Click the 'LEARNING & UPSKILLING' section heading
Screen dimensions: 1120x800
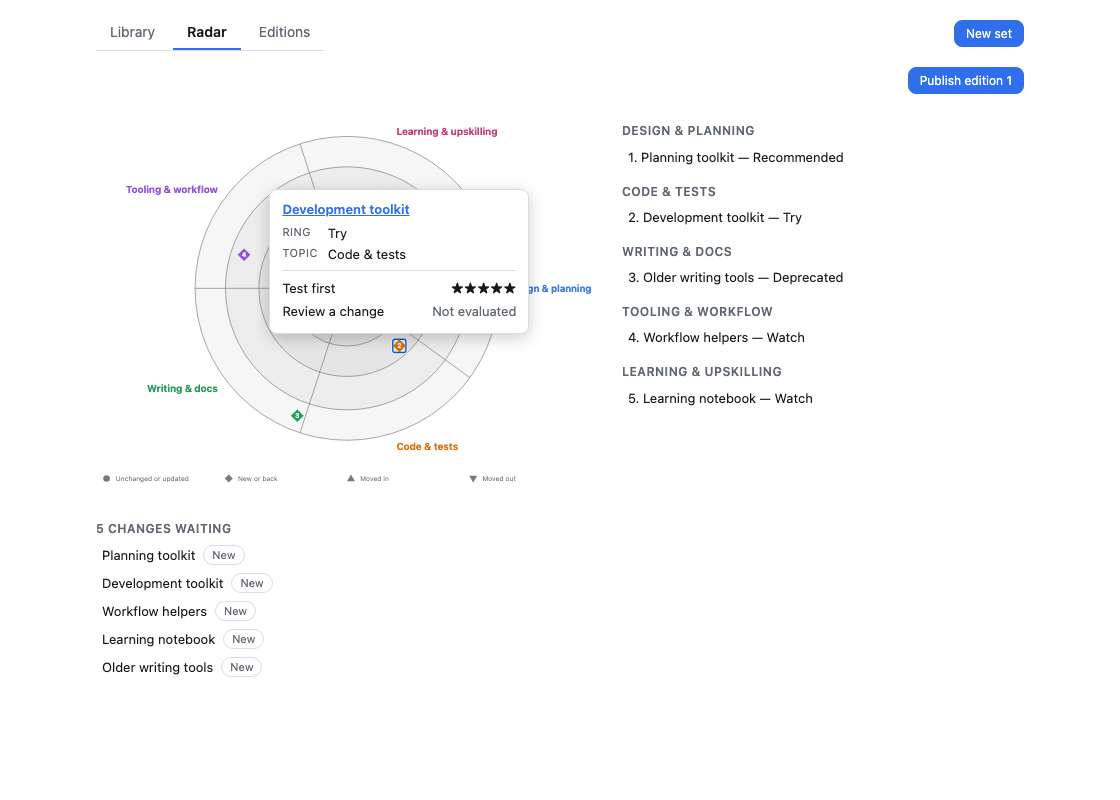click(701, 371)
